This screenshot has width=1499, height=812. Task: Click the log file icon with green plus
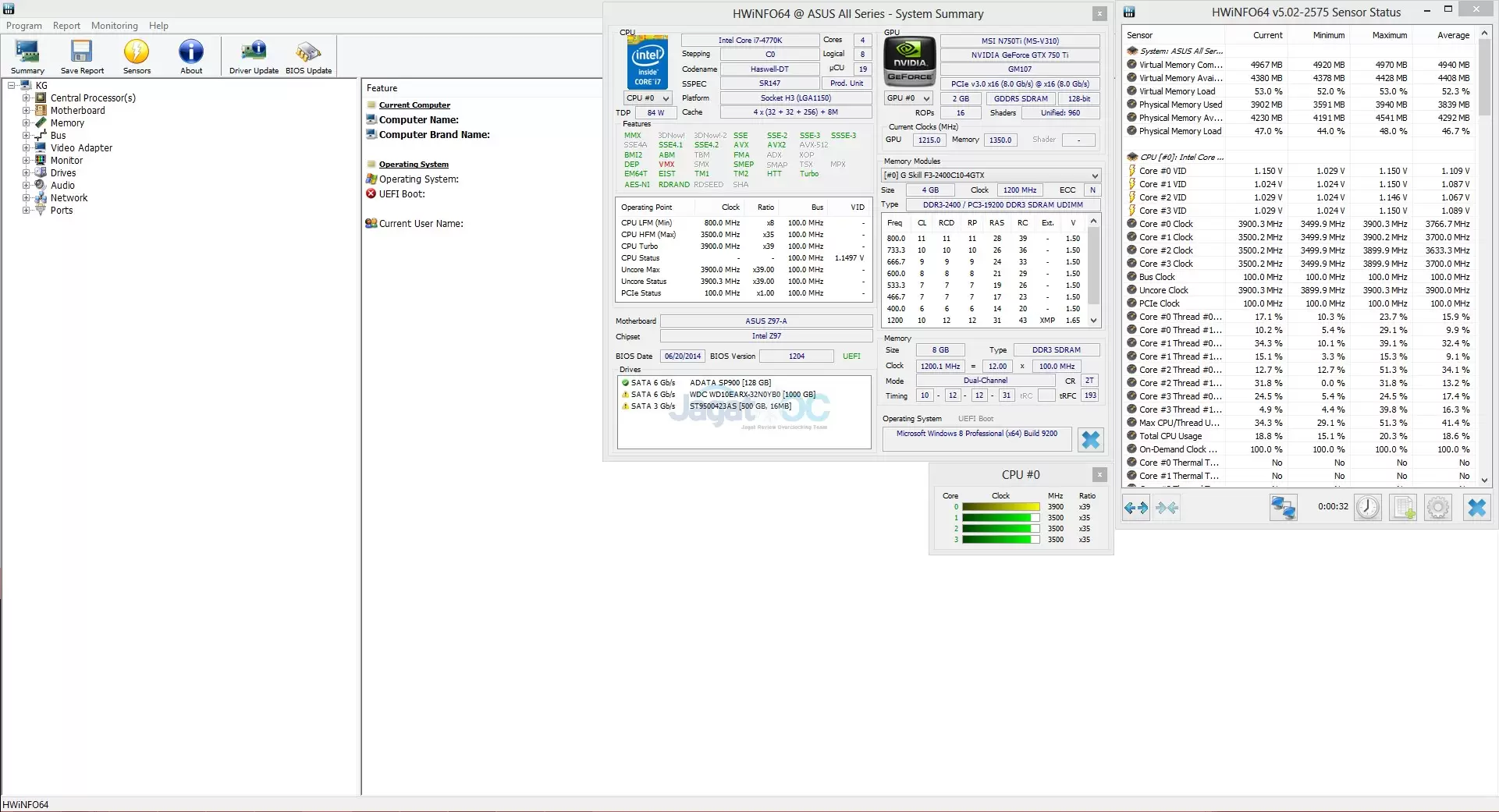point(1403,508)
